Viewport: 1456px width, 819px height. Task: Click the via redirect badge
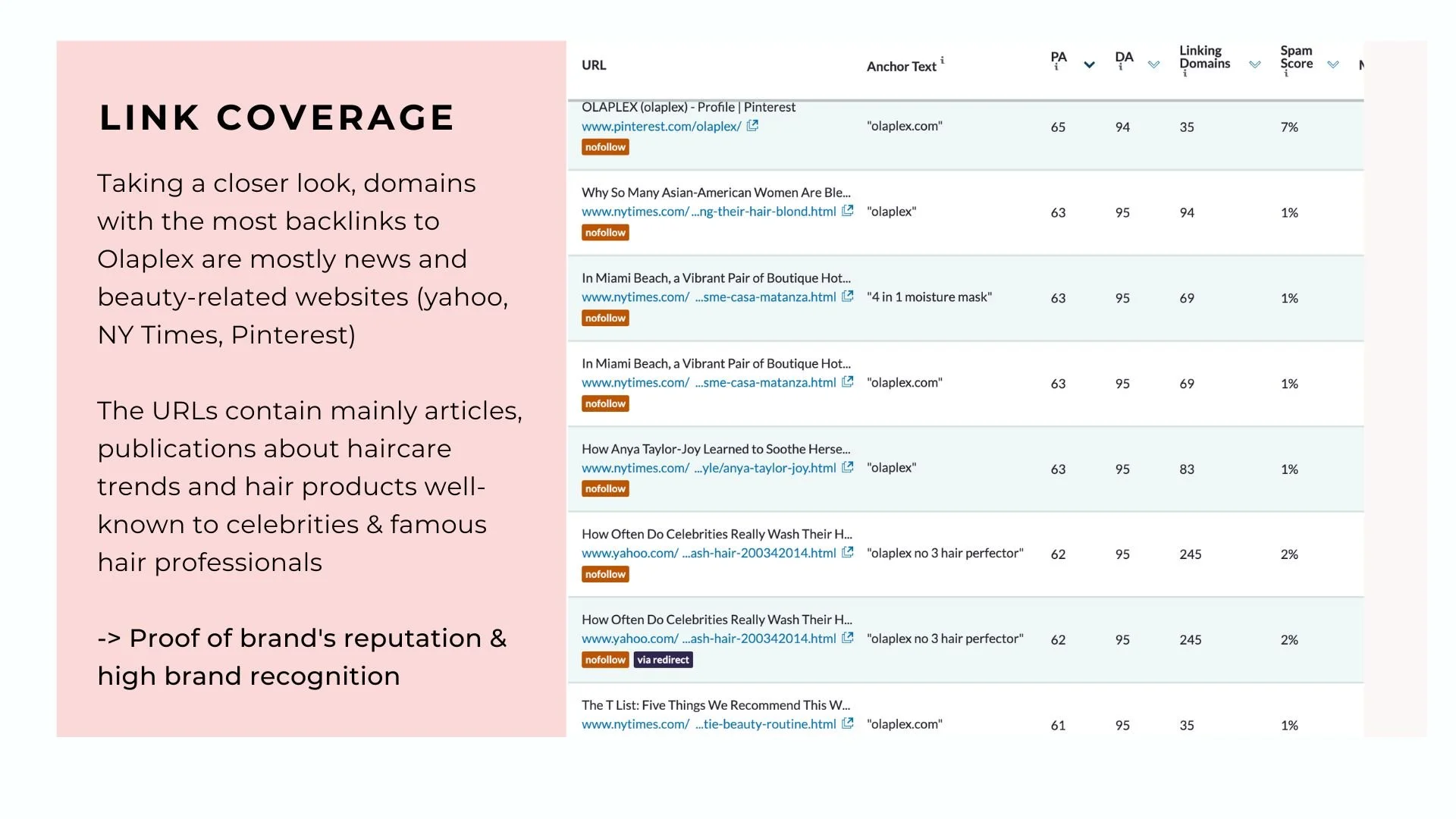pyautogui.click(x=663, y=660)
